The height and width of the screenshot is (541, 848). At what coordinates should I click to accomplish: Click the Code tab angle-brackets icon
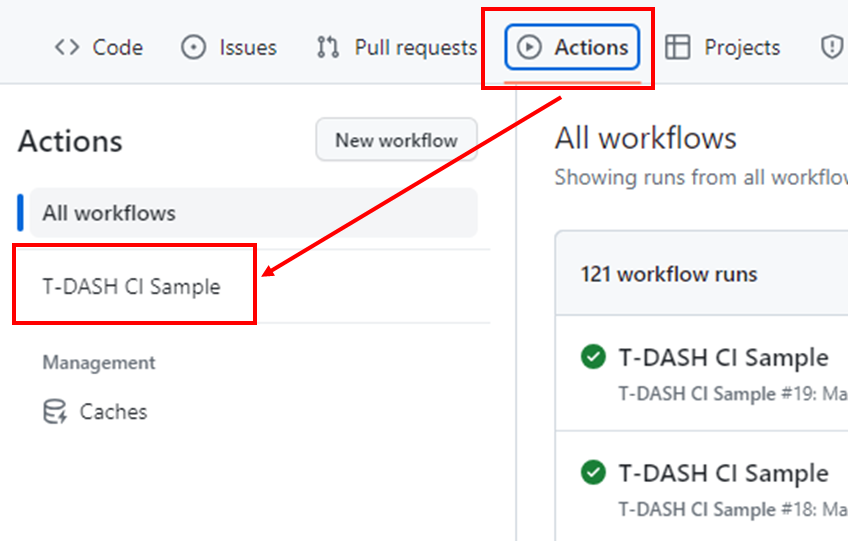point(67,47)
